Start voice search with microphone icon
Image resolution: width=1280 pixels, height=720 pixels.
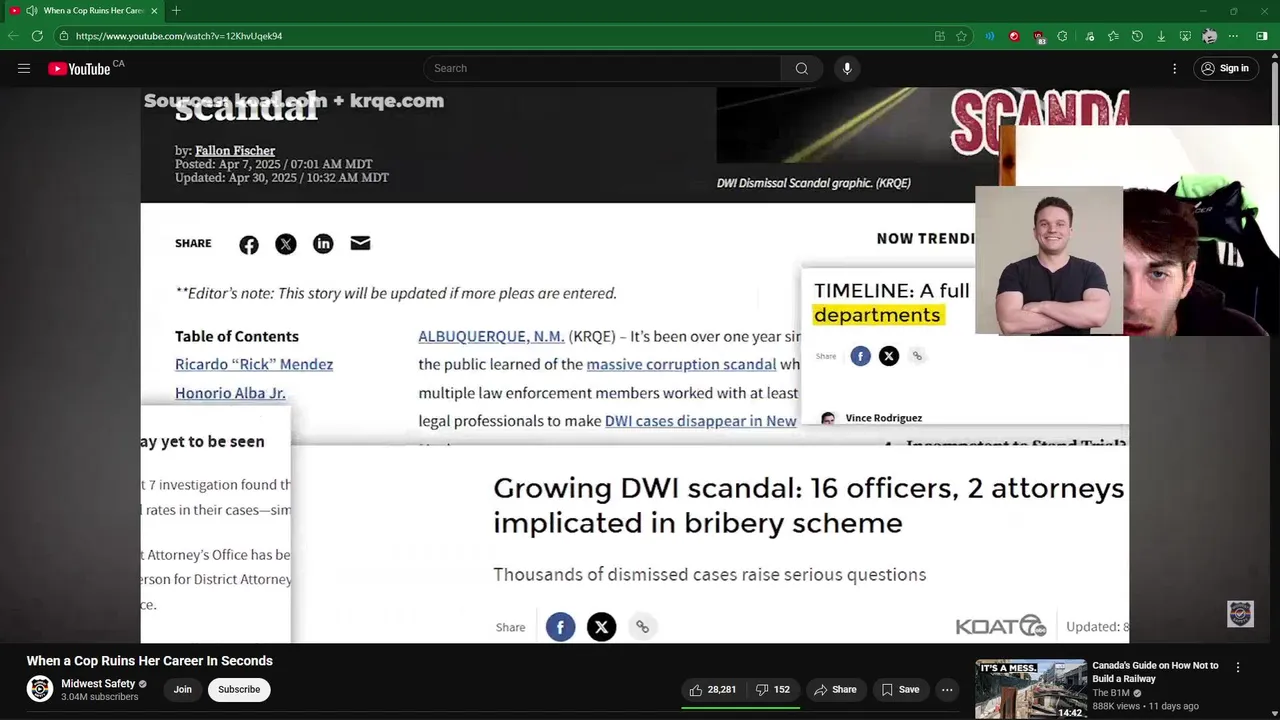pos(847,68)
